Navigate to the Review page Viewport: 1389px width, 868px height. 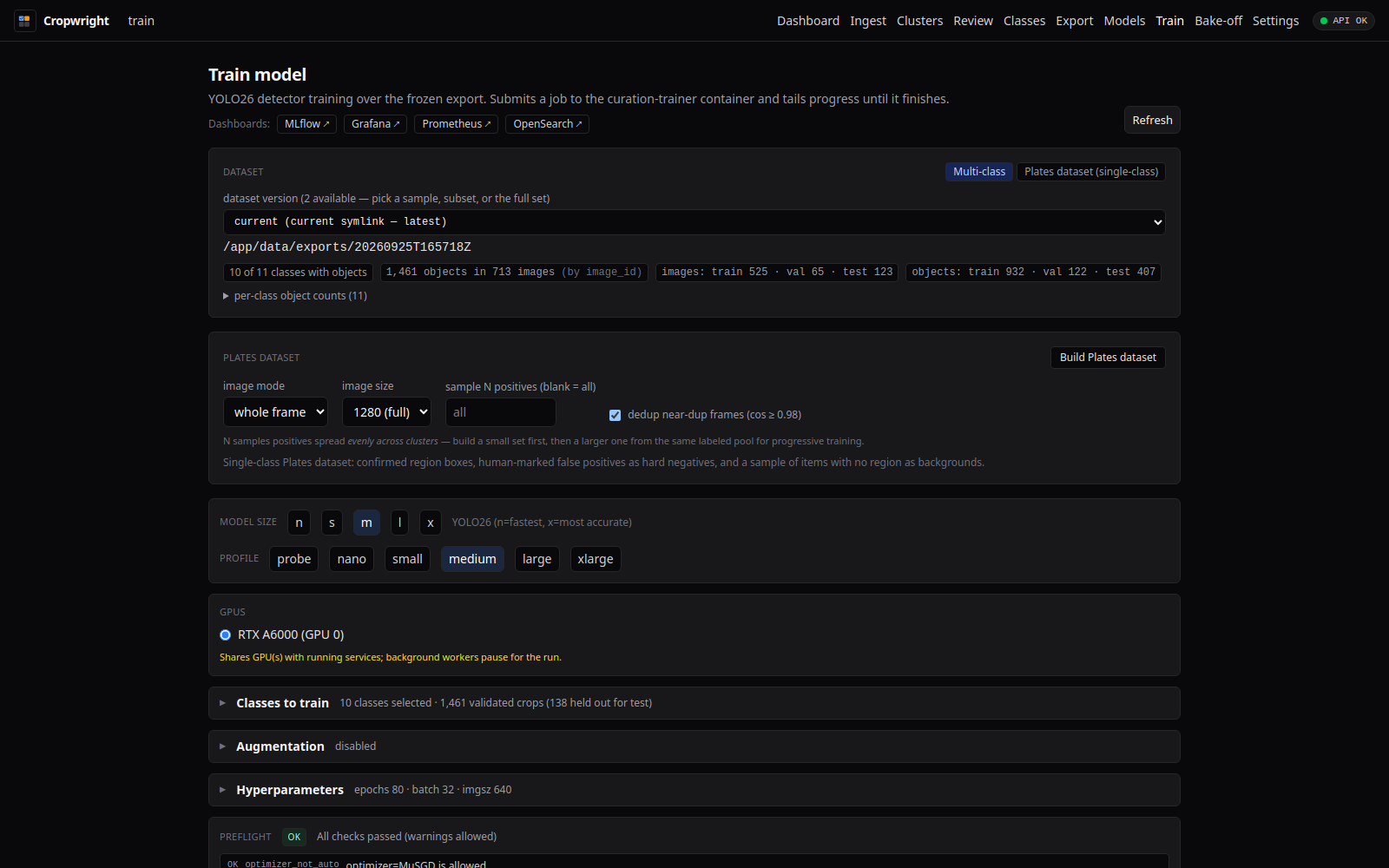[973, 21]
